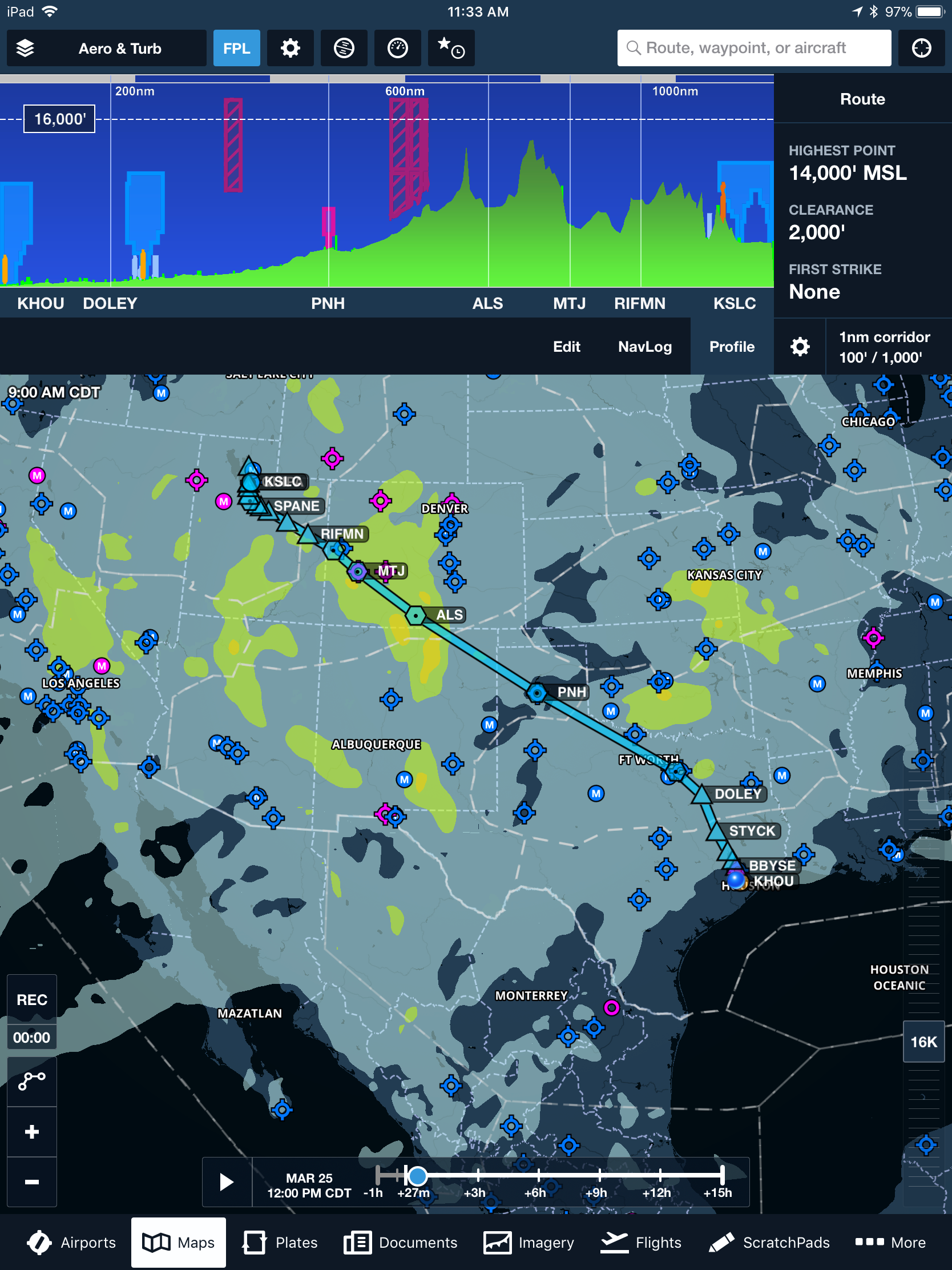Start track log with REC button
952x1270 pixels.
tap(31, 999)
